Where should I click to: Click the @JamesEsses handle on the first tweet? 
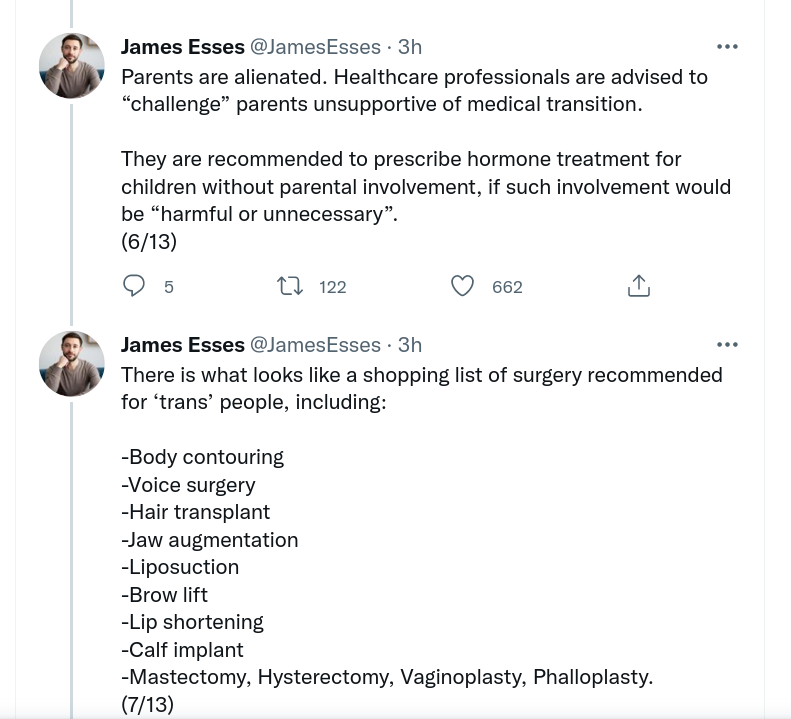point(315,47)
